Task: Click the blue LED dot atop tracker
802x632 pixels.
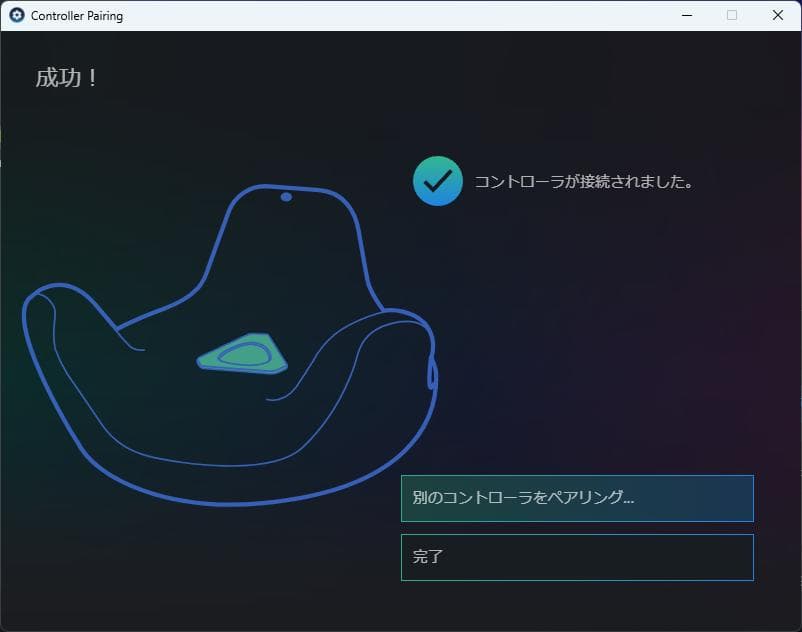Action: 286,197
